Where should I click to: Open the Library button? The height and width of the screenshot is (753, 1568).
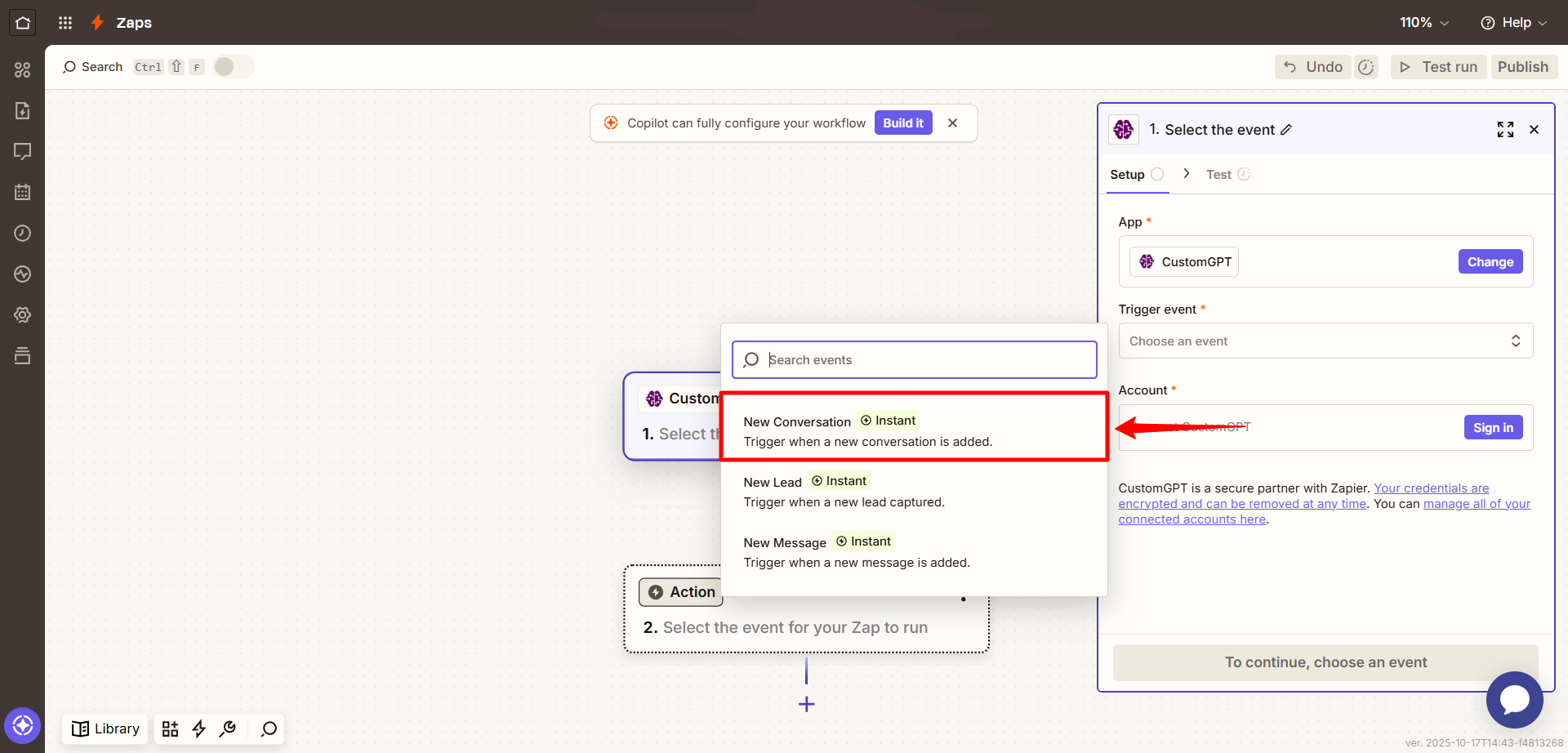105,728
